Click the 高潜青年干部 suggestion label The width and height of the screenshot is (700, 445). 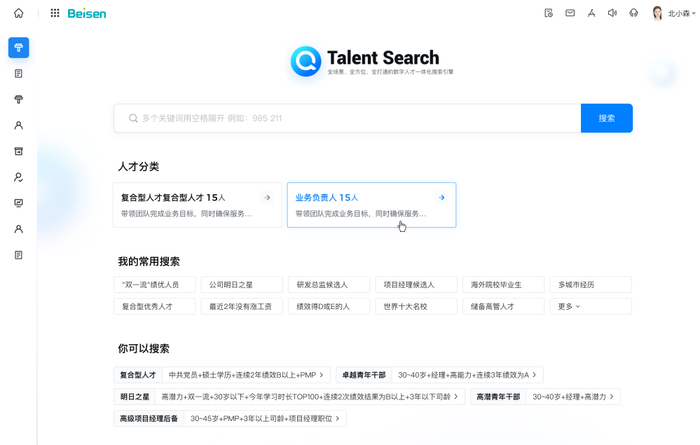[498, 396]
